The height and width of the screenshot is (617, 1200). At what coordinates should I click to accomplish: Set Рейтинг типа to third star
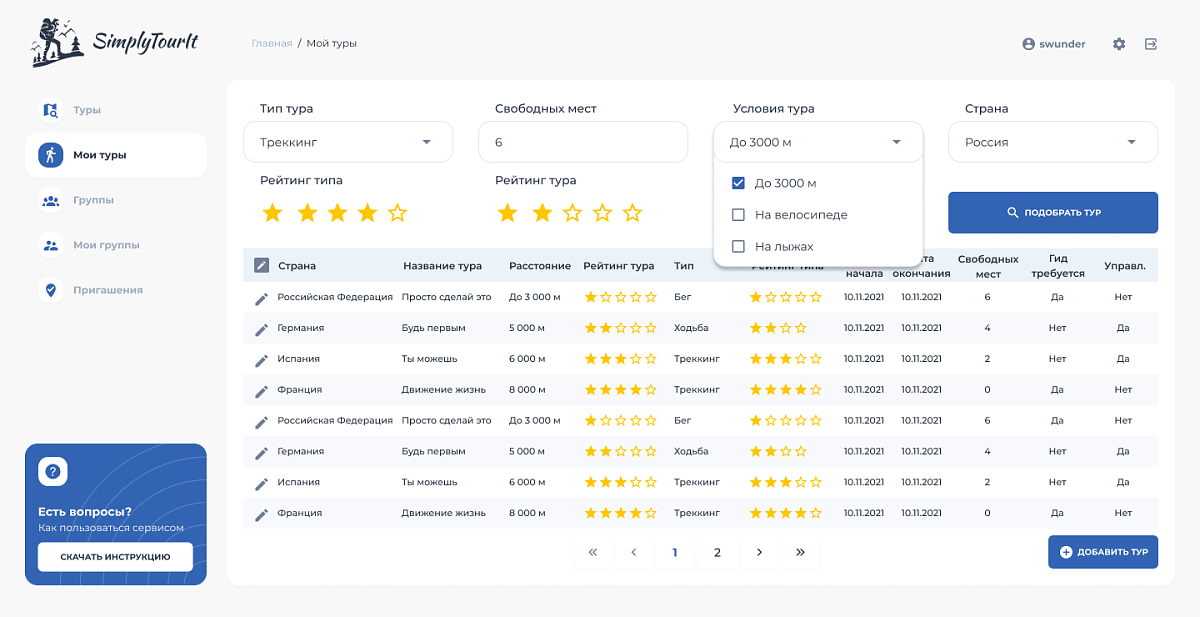click(x=337, y=213)
